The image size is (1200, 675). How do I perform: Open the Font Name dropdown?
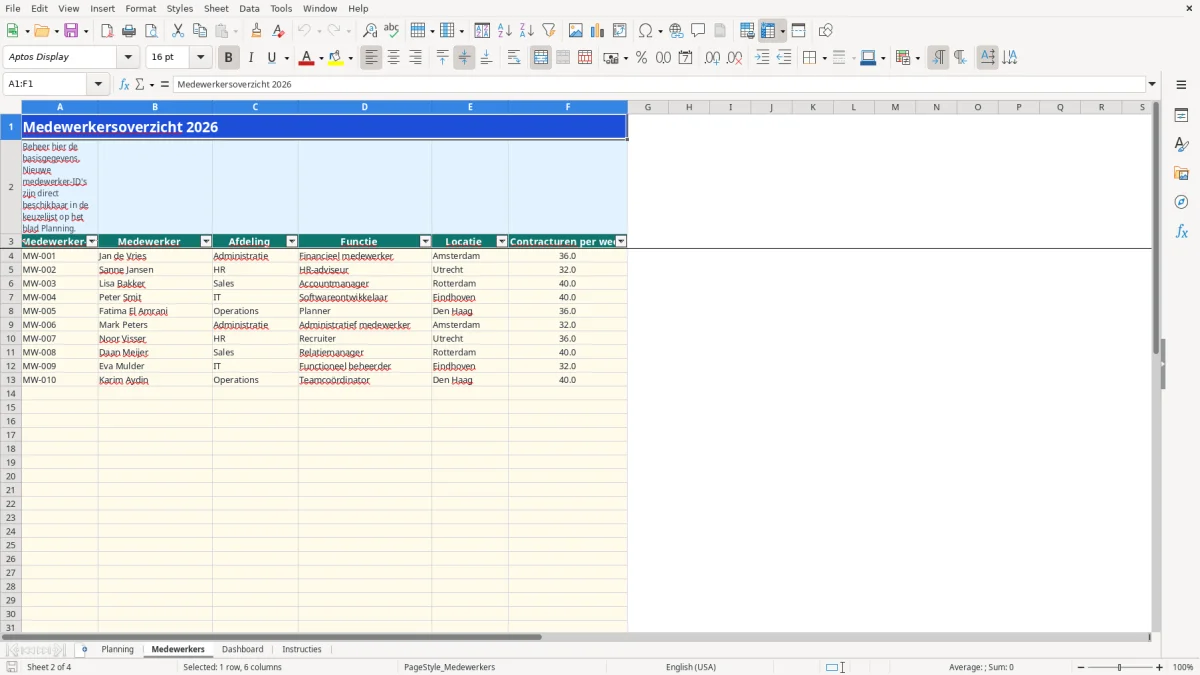[x=128, y=58]
